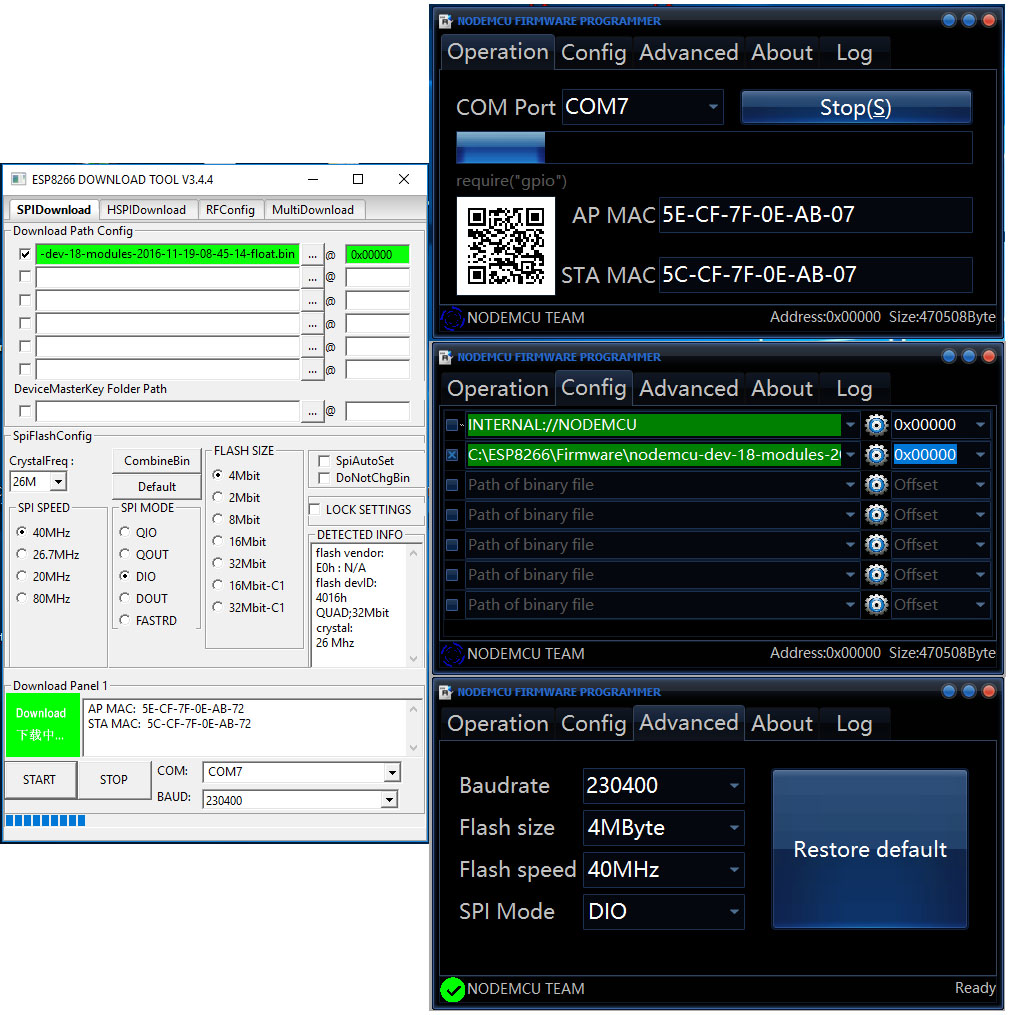Click START button in Download Tool
This screenshot has height=1015, width=1010.
[39, 780]
